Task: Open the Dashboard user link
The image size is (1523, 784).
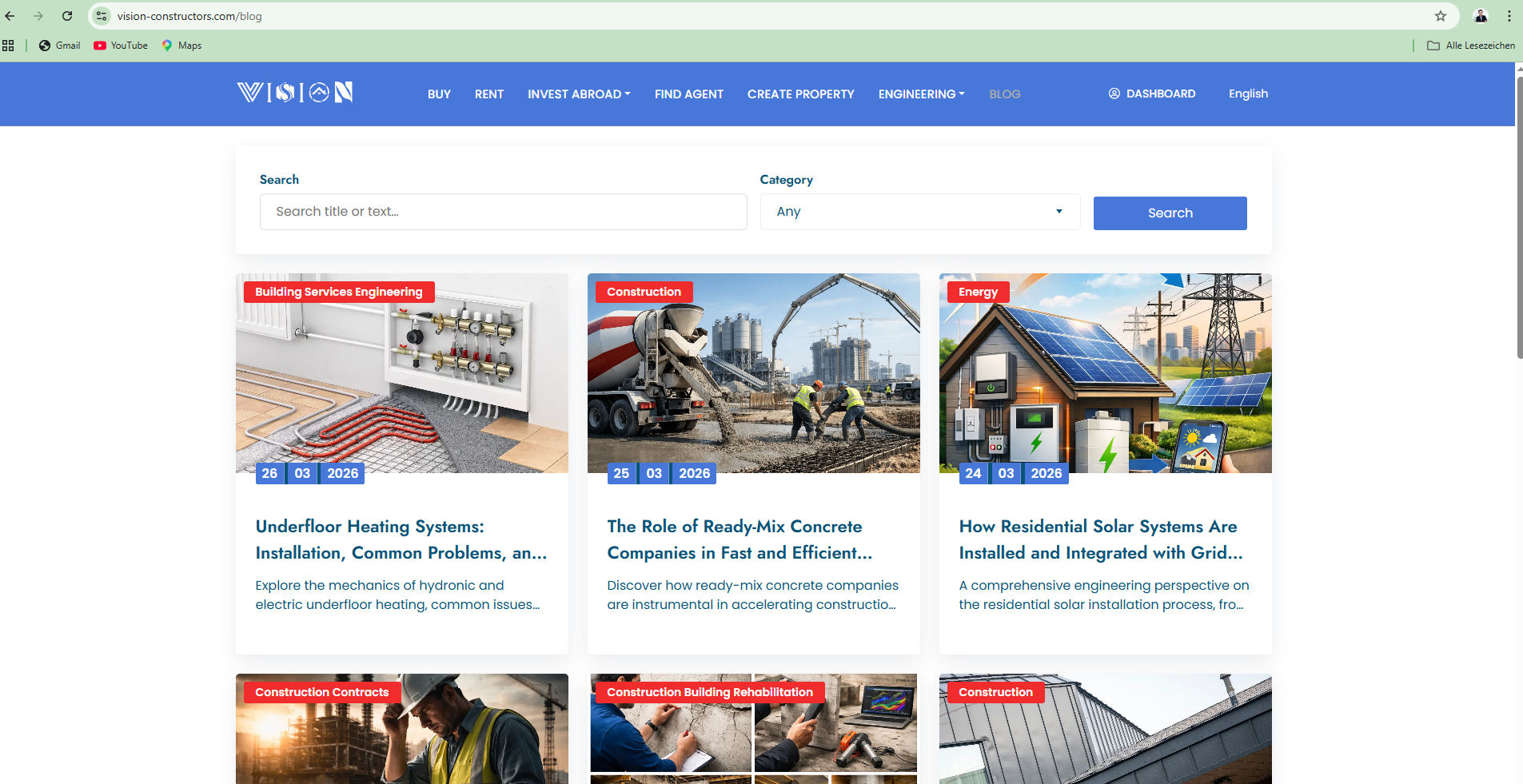Action: tap(1152, 94)
